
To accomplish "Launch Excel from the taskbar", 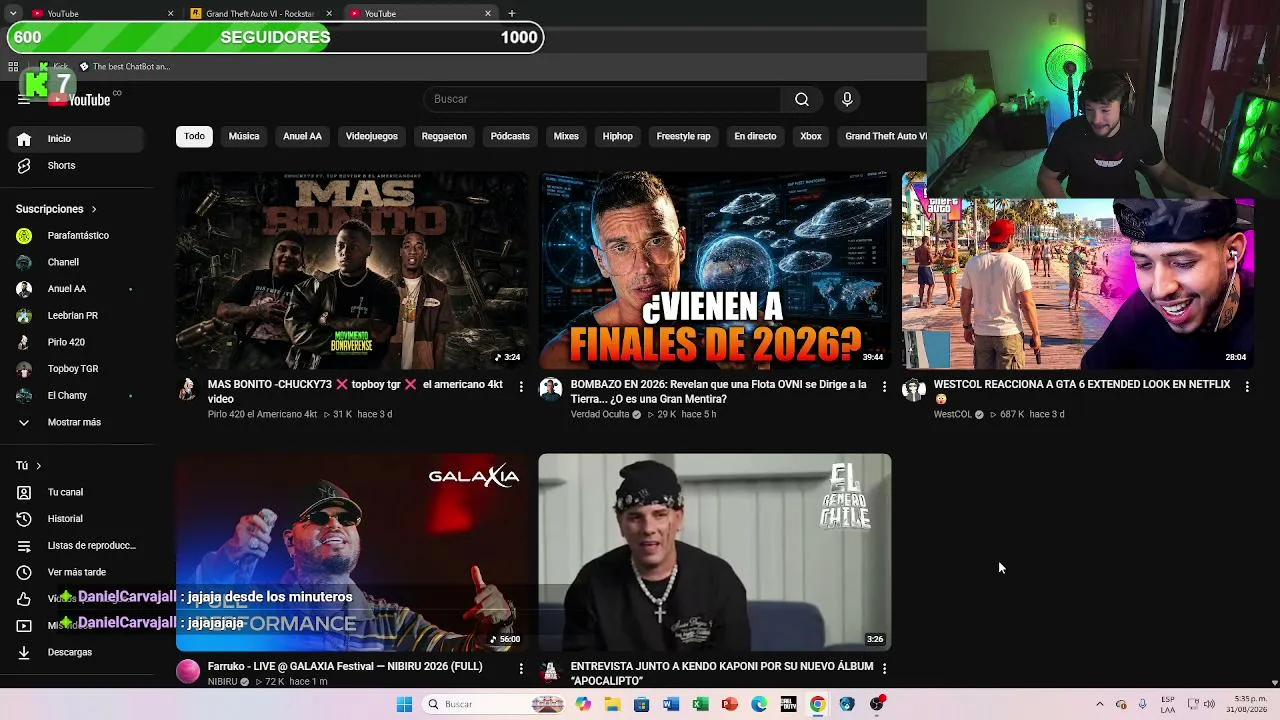I will click(700, 704).
